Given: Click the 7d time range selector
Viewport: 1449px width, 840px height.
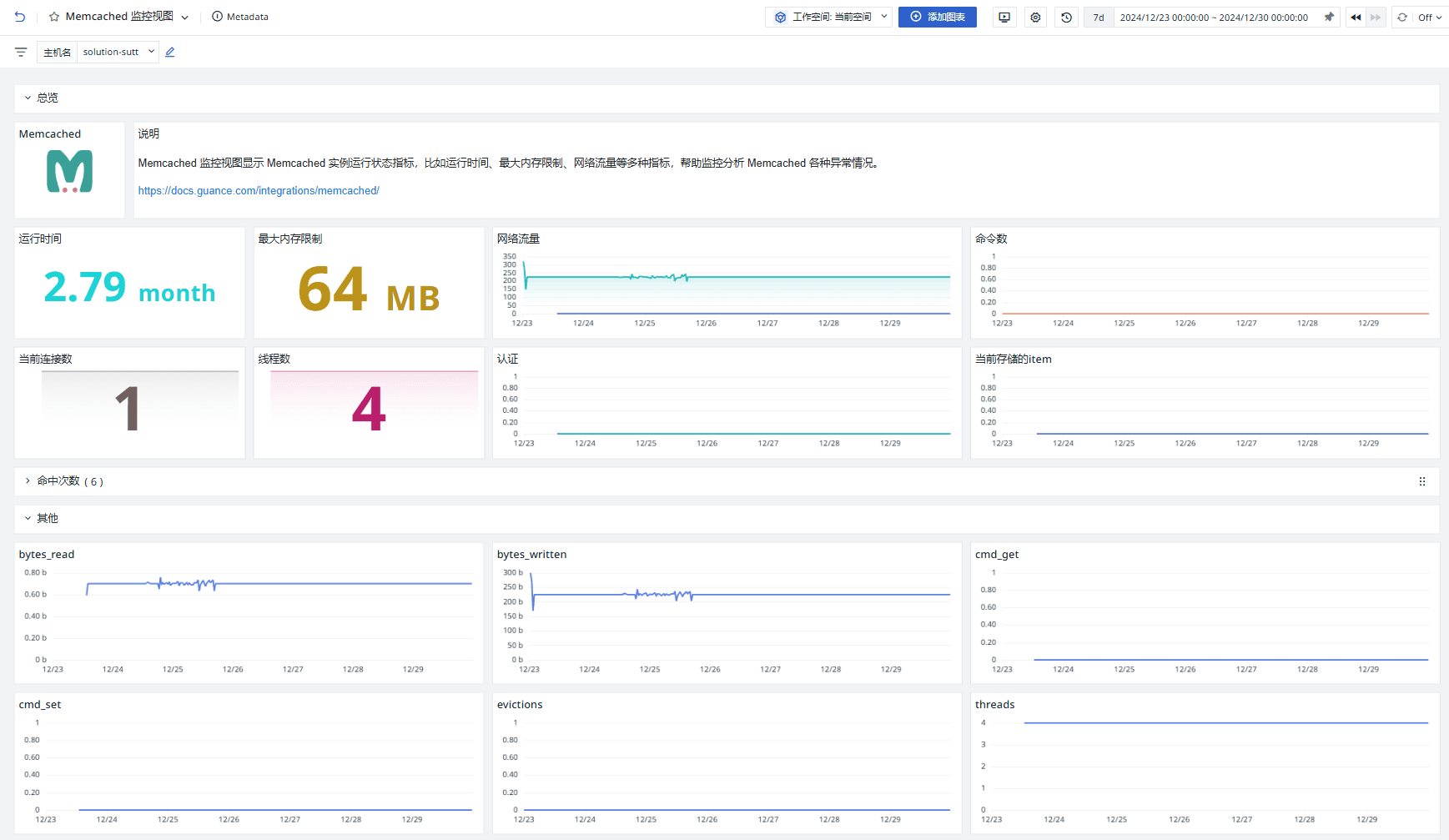Looking at the screenshot, I should (1099, 18).
